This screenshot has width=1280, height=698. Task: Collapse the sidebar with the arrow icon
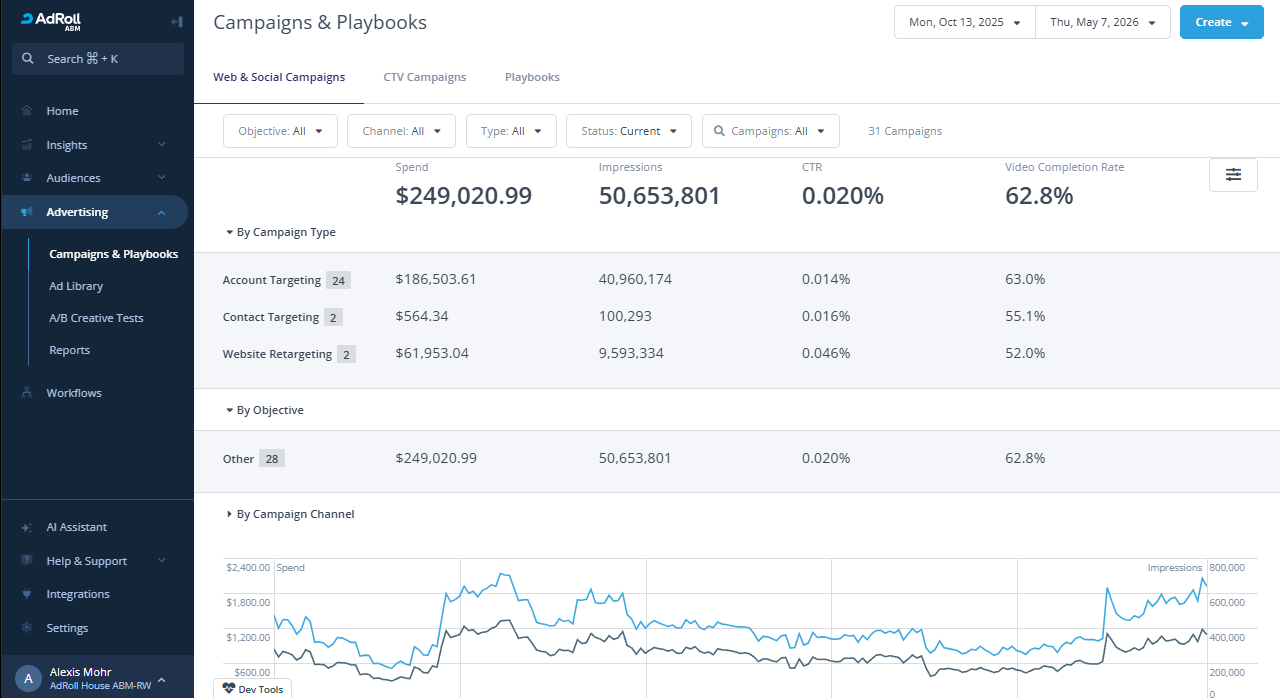pyautogui.click(x=176, y=21)
